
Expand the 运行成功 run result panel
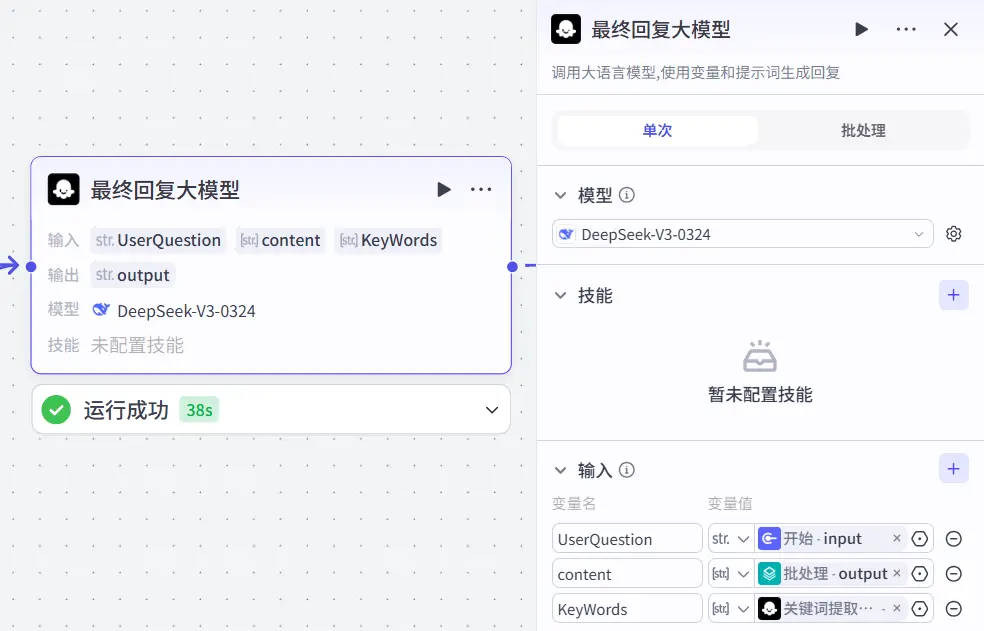[490, 409]
